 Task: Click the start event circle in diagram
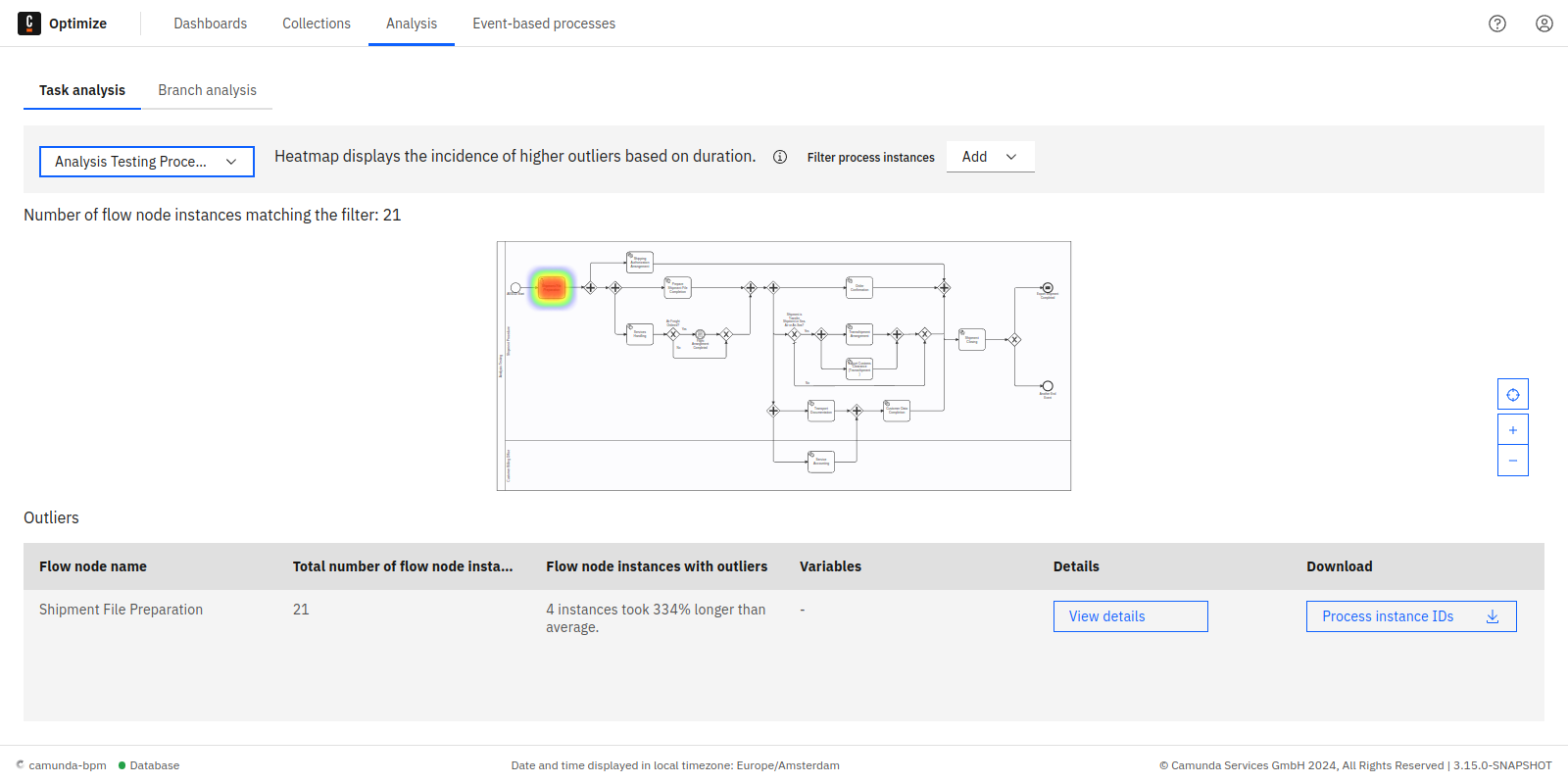click(515, 288)
